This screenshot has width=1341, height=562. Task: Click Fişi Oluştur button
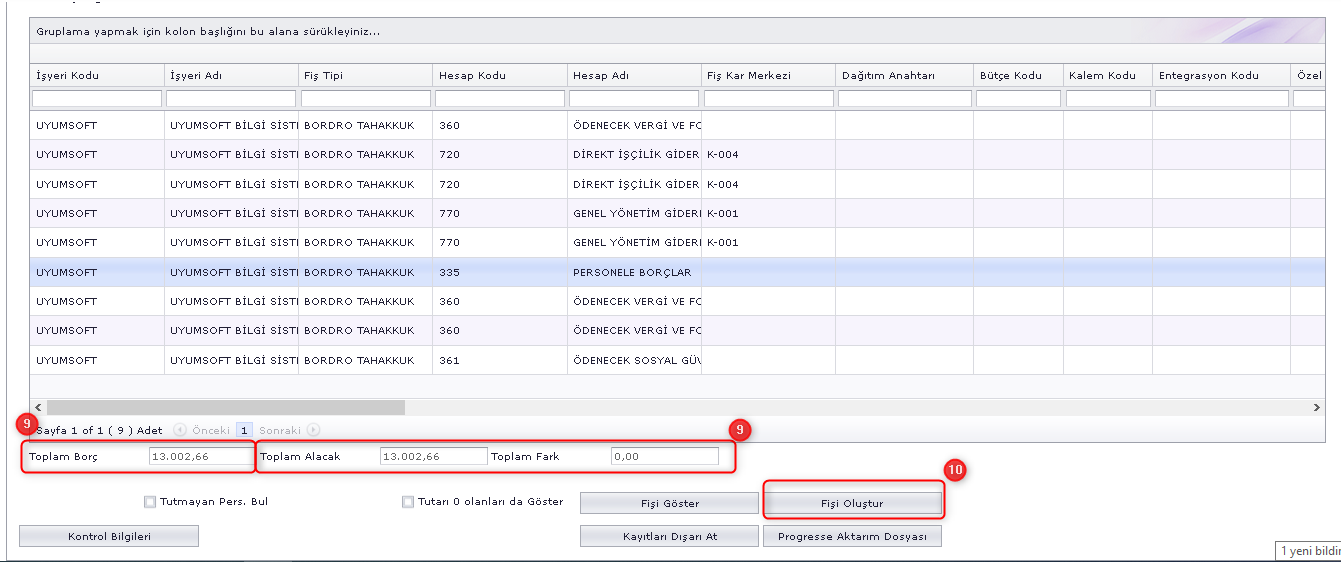pyautogui.click(x=852, y=503)
